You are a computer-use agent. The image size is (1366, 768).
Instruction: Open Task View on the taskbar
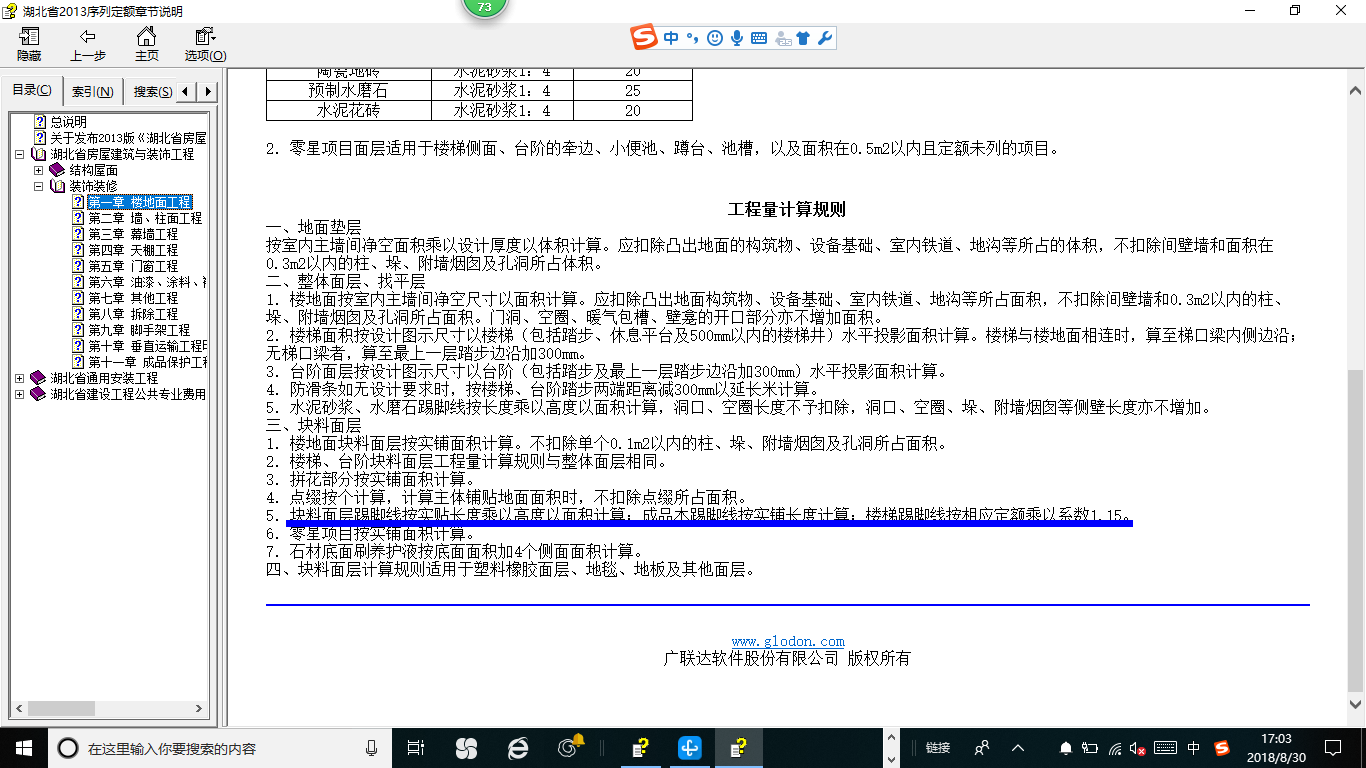(416, 747)
